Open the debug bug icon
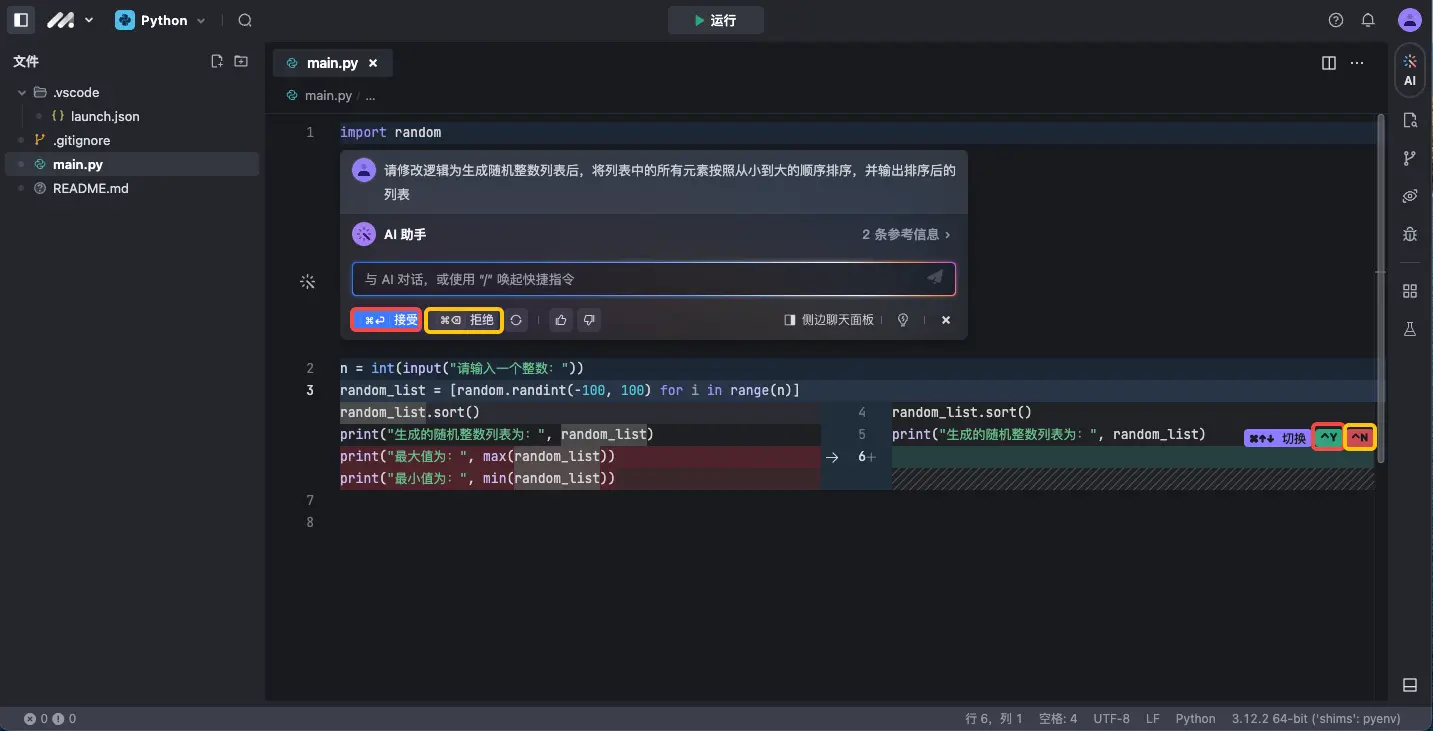The width and height of the screenshot is (1433, 731). [x=1410, y=235]
